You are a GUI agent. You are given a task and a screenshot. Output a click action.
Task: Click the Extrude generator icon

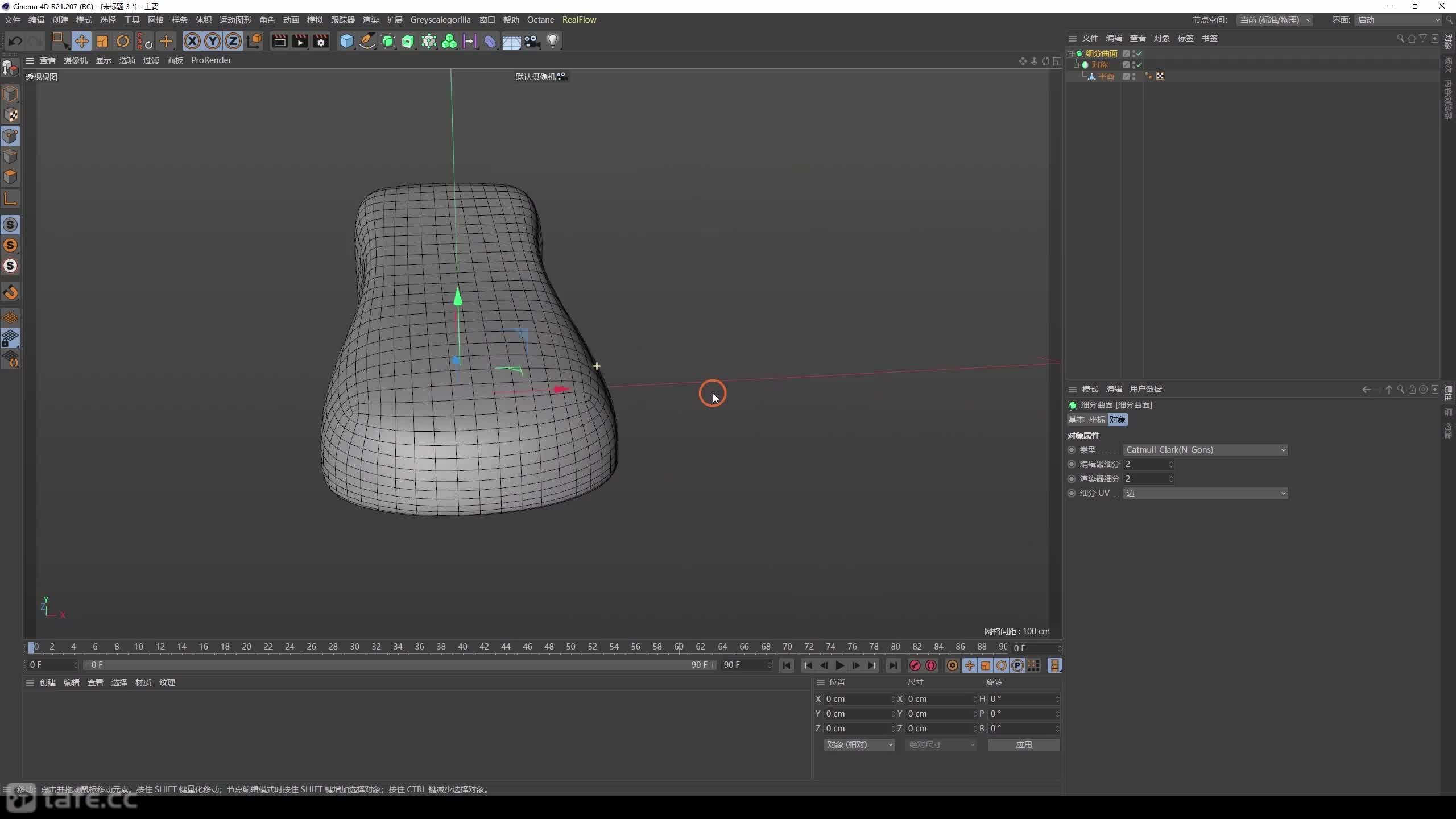tap(408, 41)
